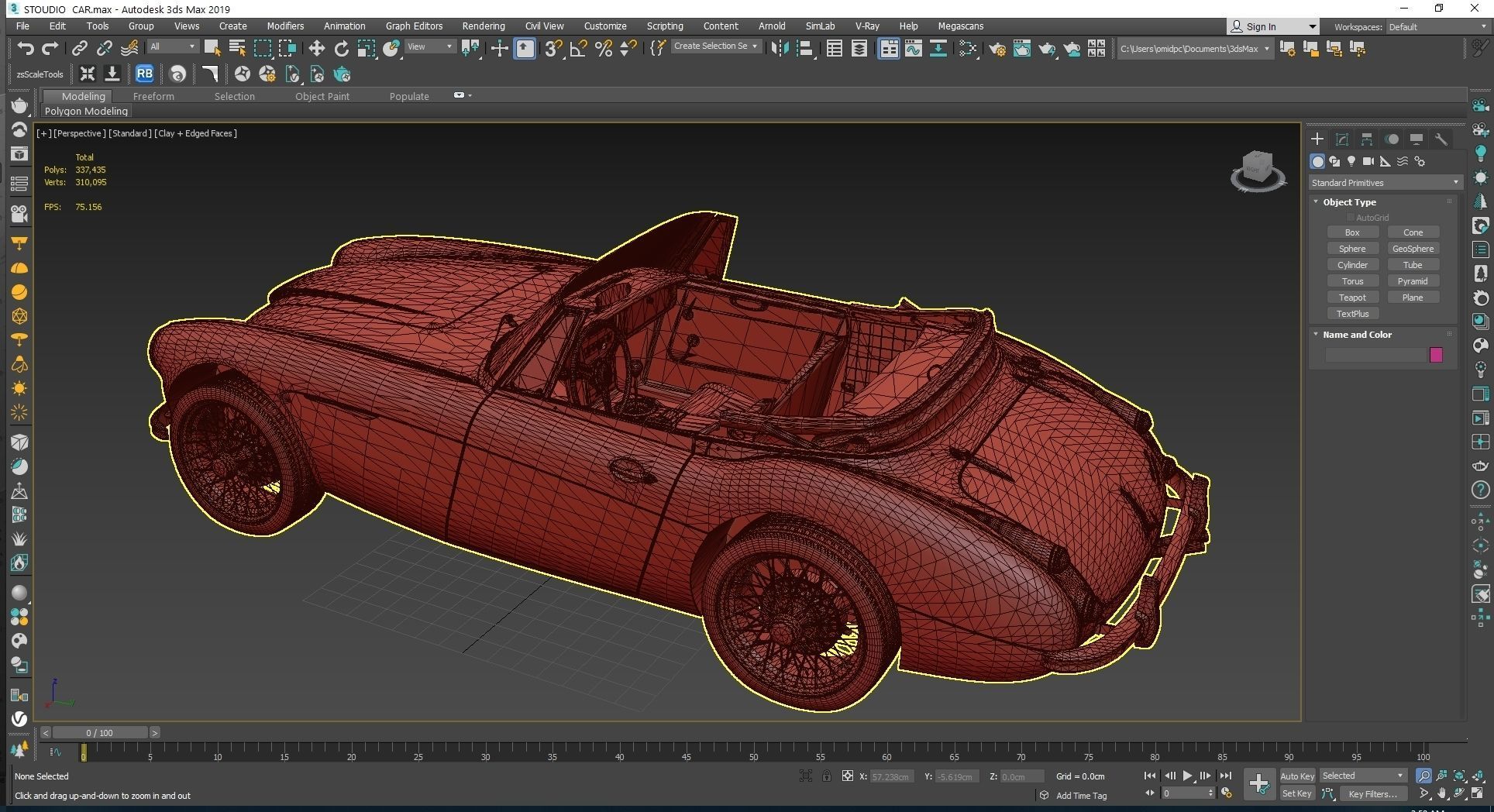Screen dimensions: 1494x812
Task: Open the Utilities panel wrench icon
Action: tap(1441, 139)
